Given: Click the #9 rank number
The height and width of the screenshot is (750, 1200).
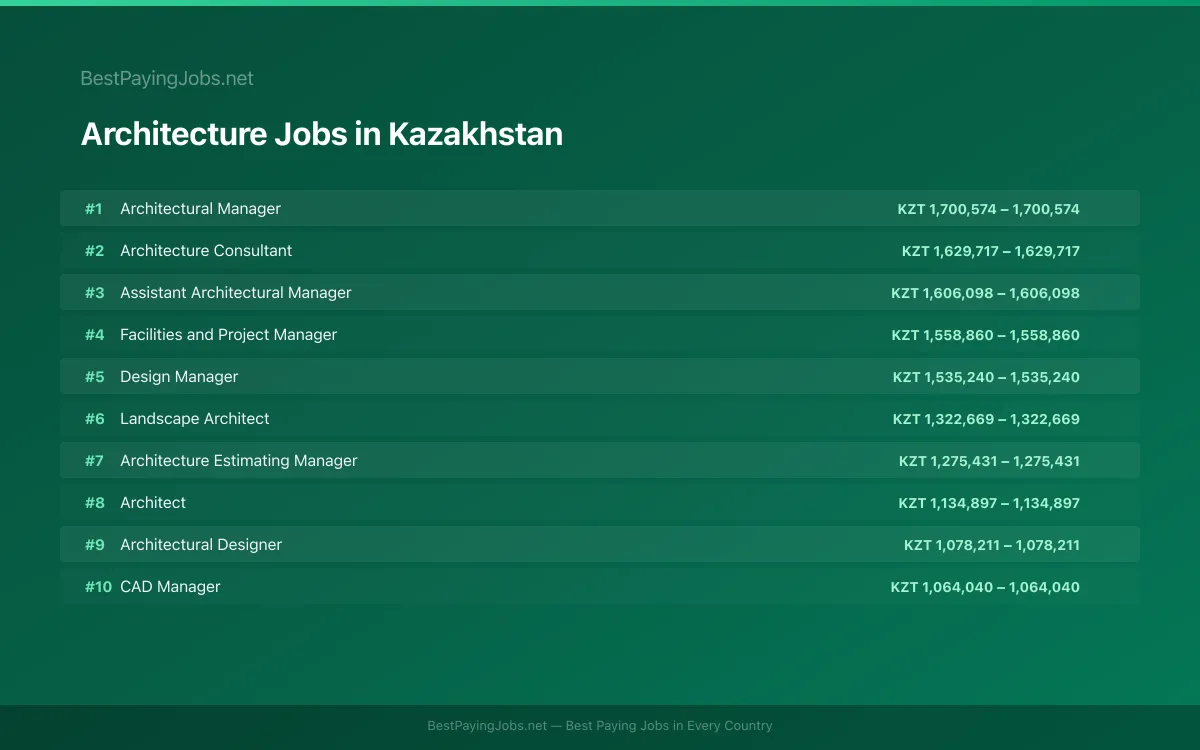Looking at the screenshot, I should [94, 545].
